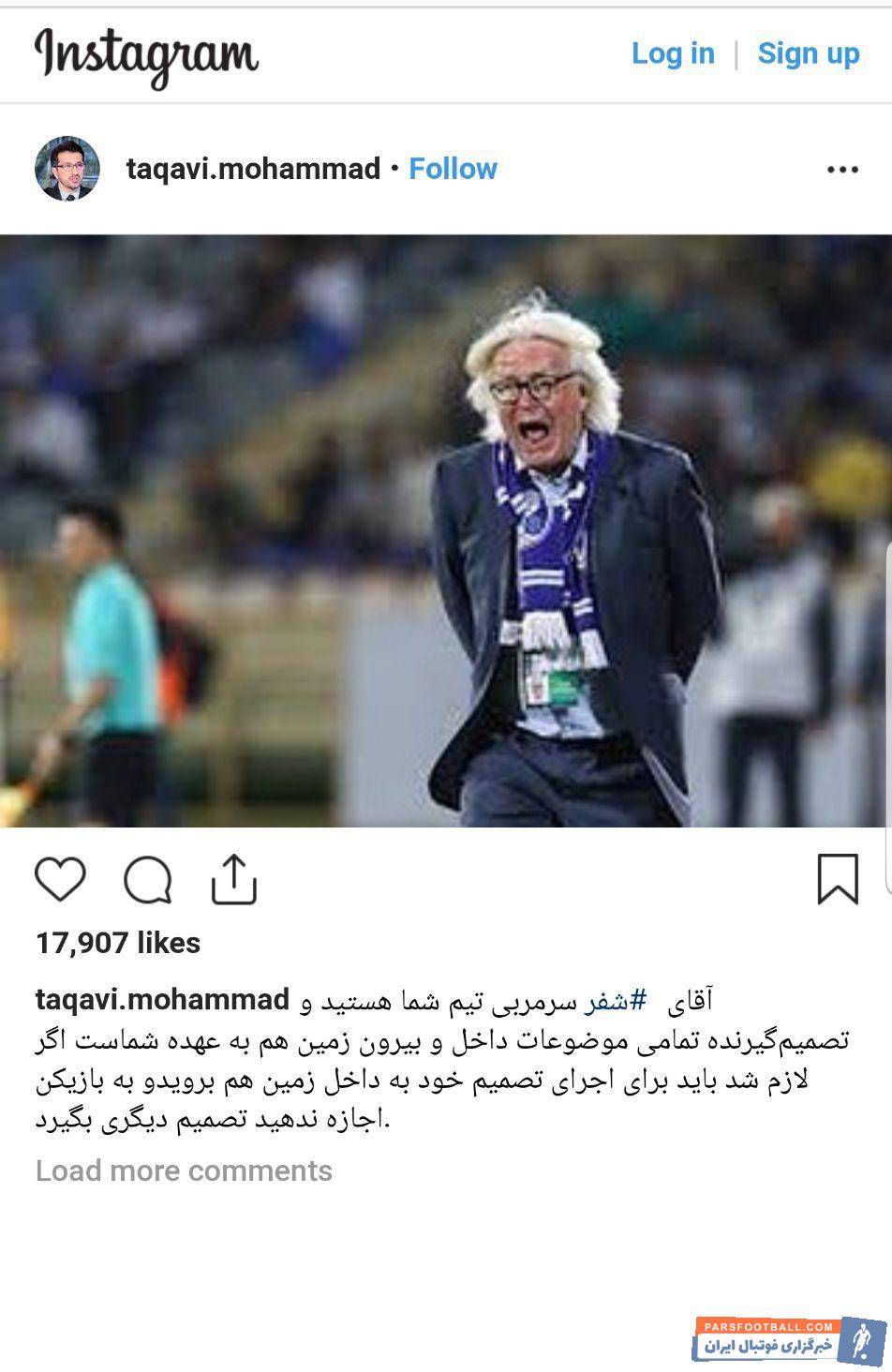
Task: Tap the heart icon to like the post
Action: pos(60,879)
